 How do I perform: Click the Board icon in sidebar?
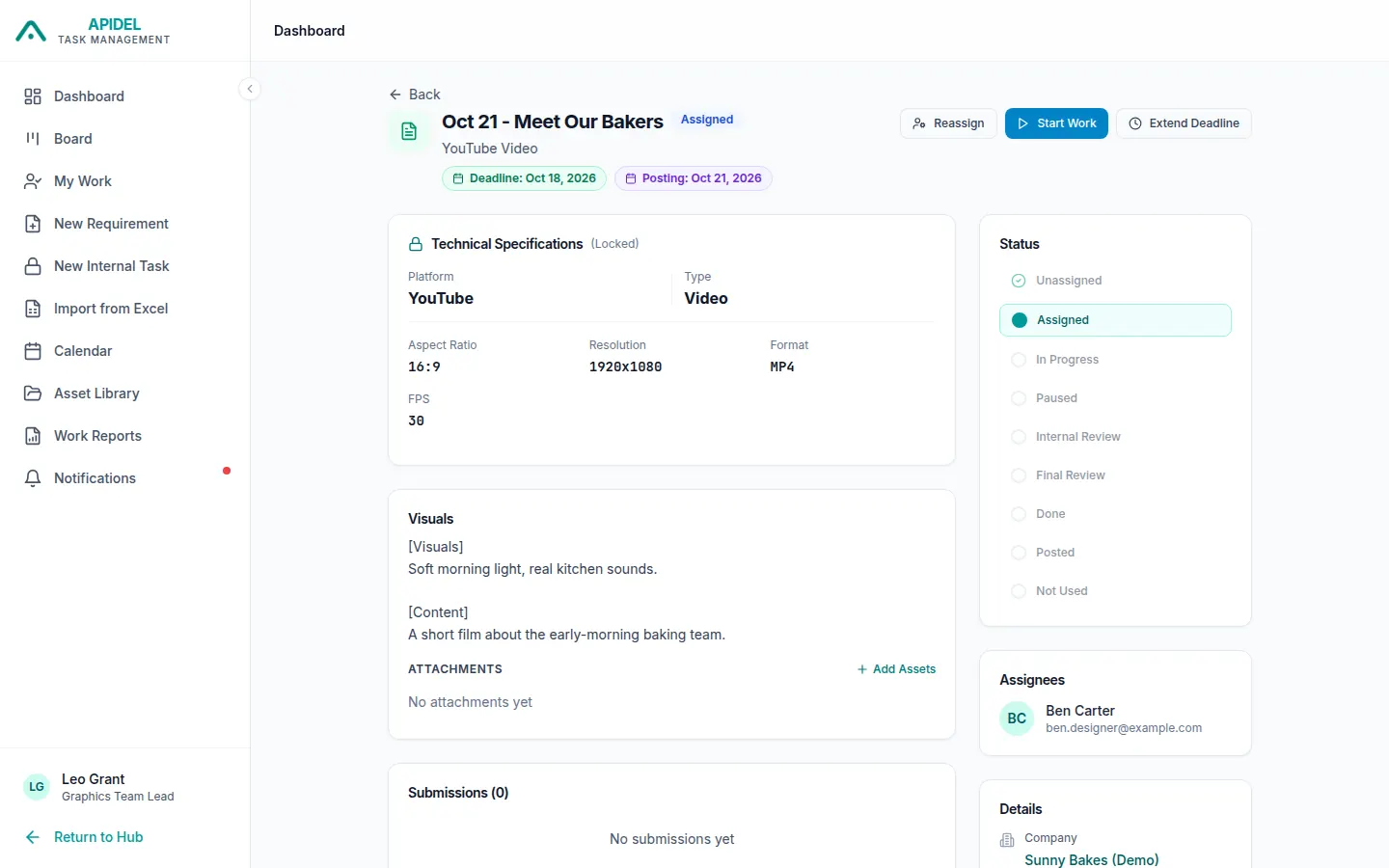pos(33,139)
